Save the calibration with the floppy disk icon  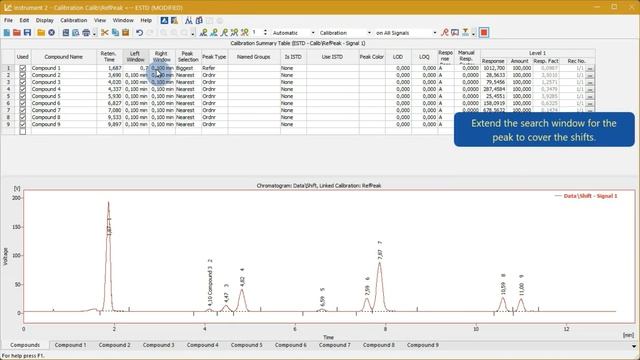(27, 33)
